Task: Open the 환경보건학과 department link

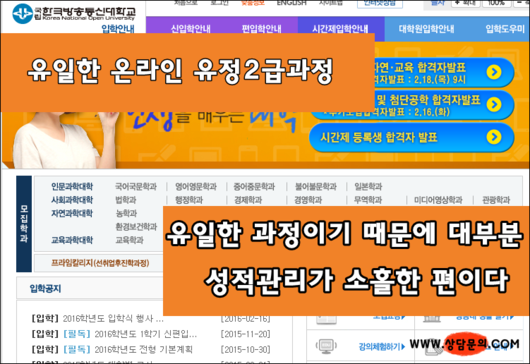Action: (136, 227)
